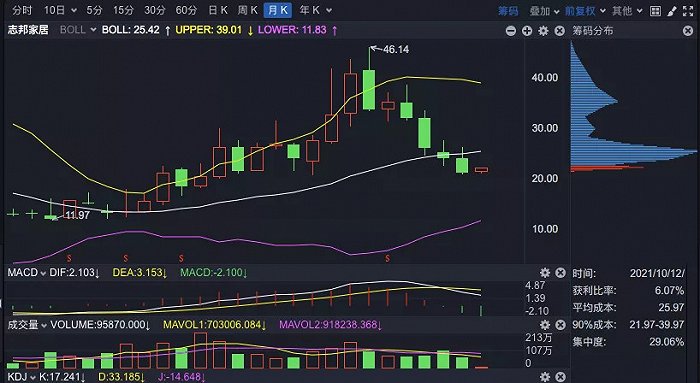Click the zoom-out minus icon on main chart
Image resolution: width=700 pixels, height=383 pixels.
511,31
